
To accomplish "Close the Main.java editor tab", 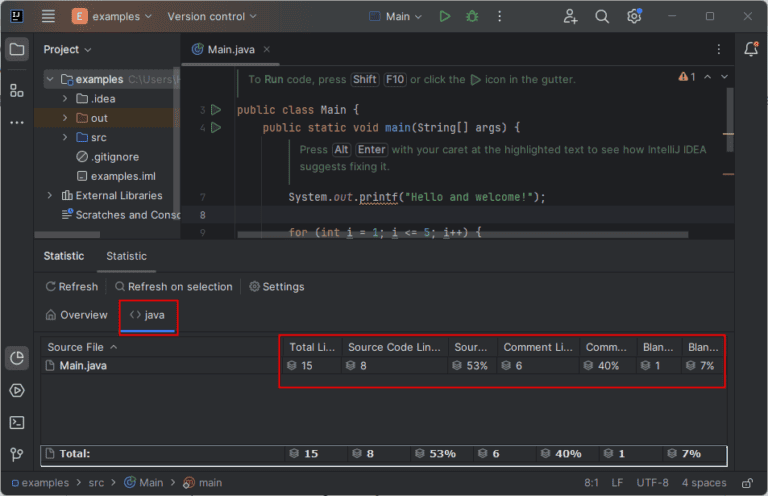I will click(x=267, y=50).
